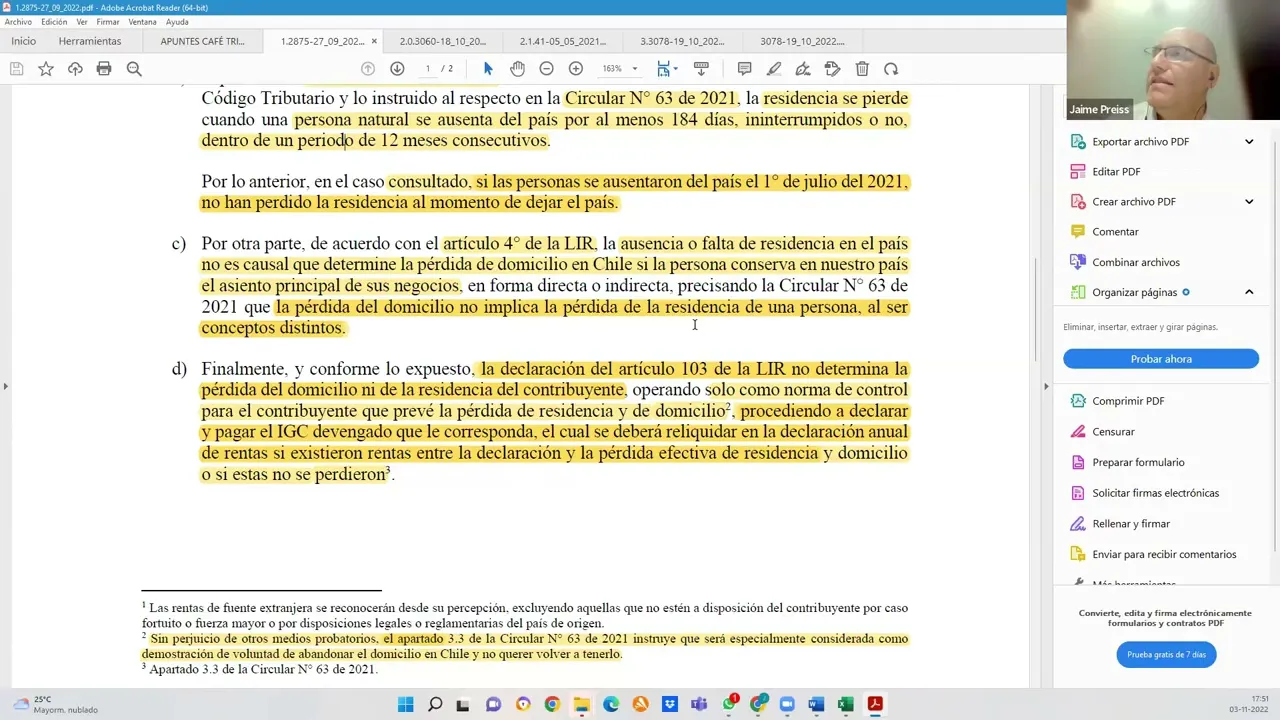
Task: Save the PDF file
Action: point(16,68)
